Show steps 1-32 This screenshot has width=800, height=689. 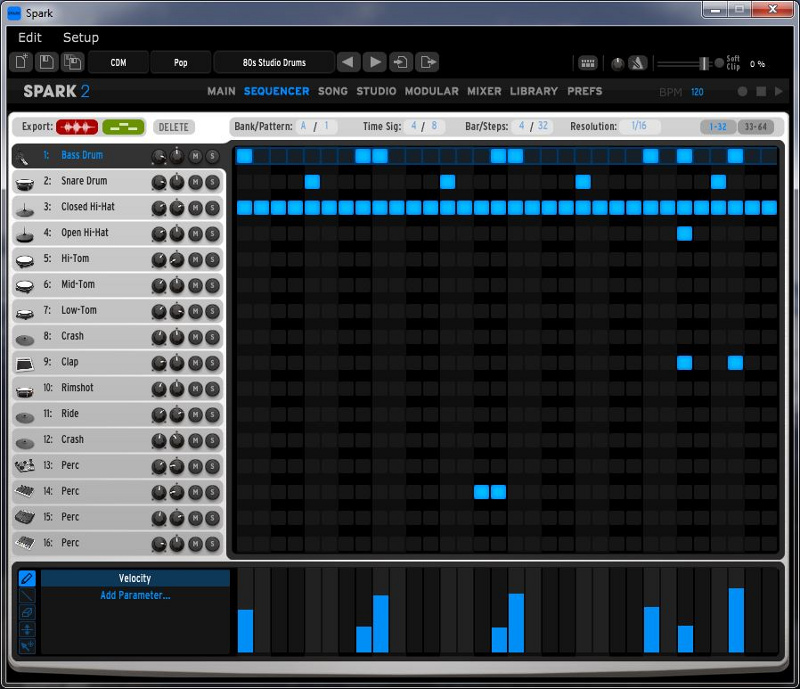point(718,127)
